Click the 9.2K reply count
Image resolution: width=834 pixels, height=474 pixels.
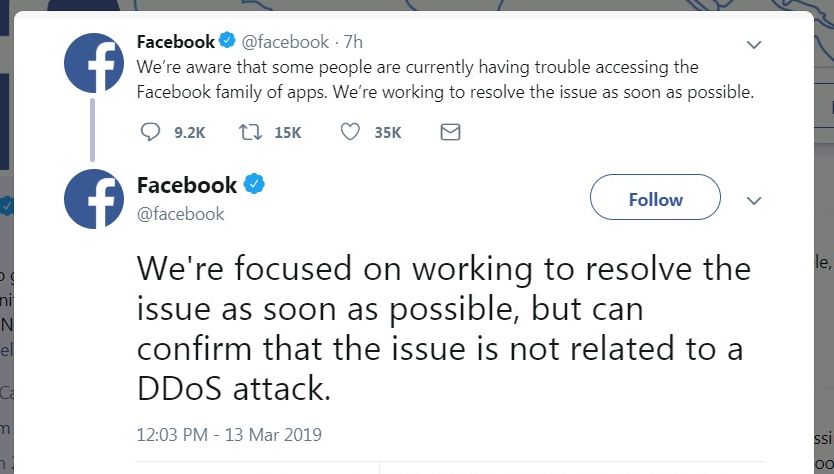(x=189, y=132)
